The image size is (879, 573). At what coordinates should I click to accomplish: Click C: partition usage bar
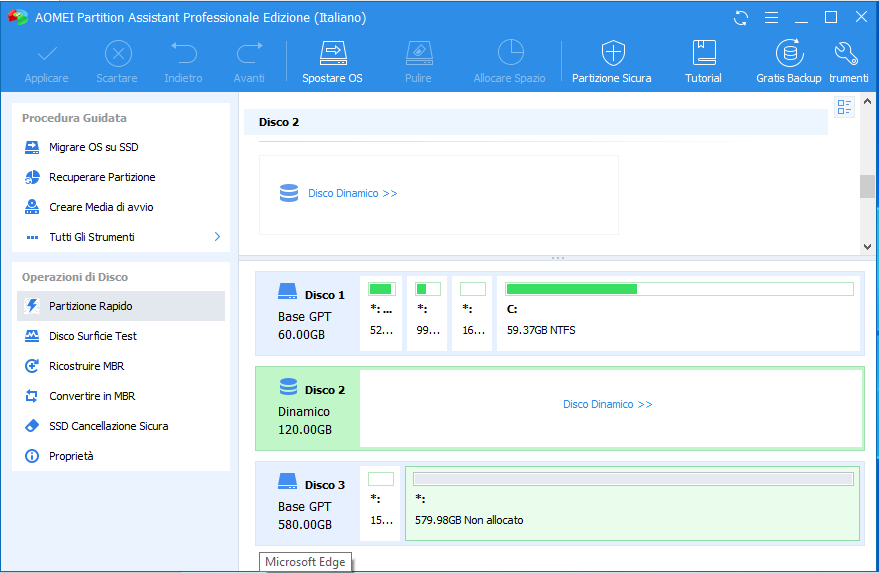coord(679,289)
